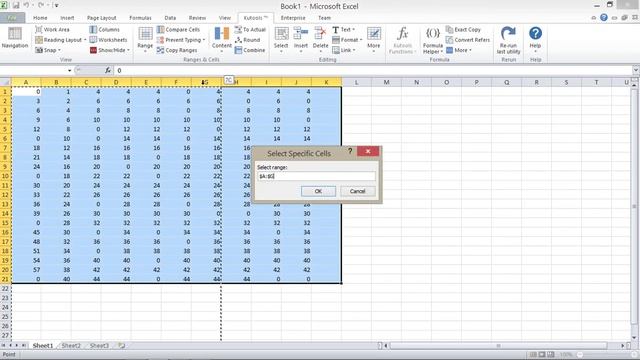Viewport: 640px width, 360px height.
Task: Select row 22 header
Action: click(5, 289)
